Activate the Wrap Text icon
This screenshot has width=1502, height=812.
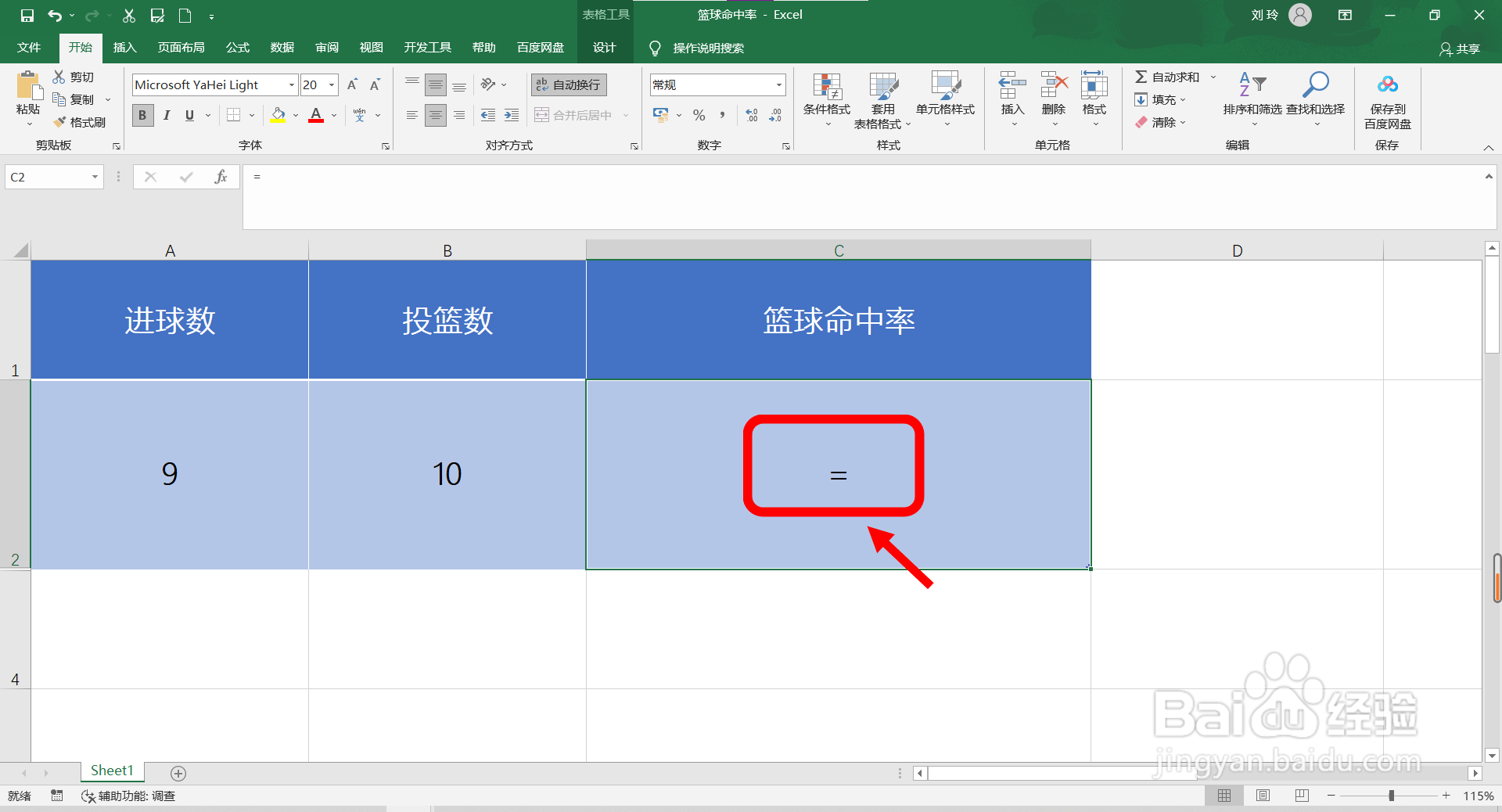[568, 84]
